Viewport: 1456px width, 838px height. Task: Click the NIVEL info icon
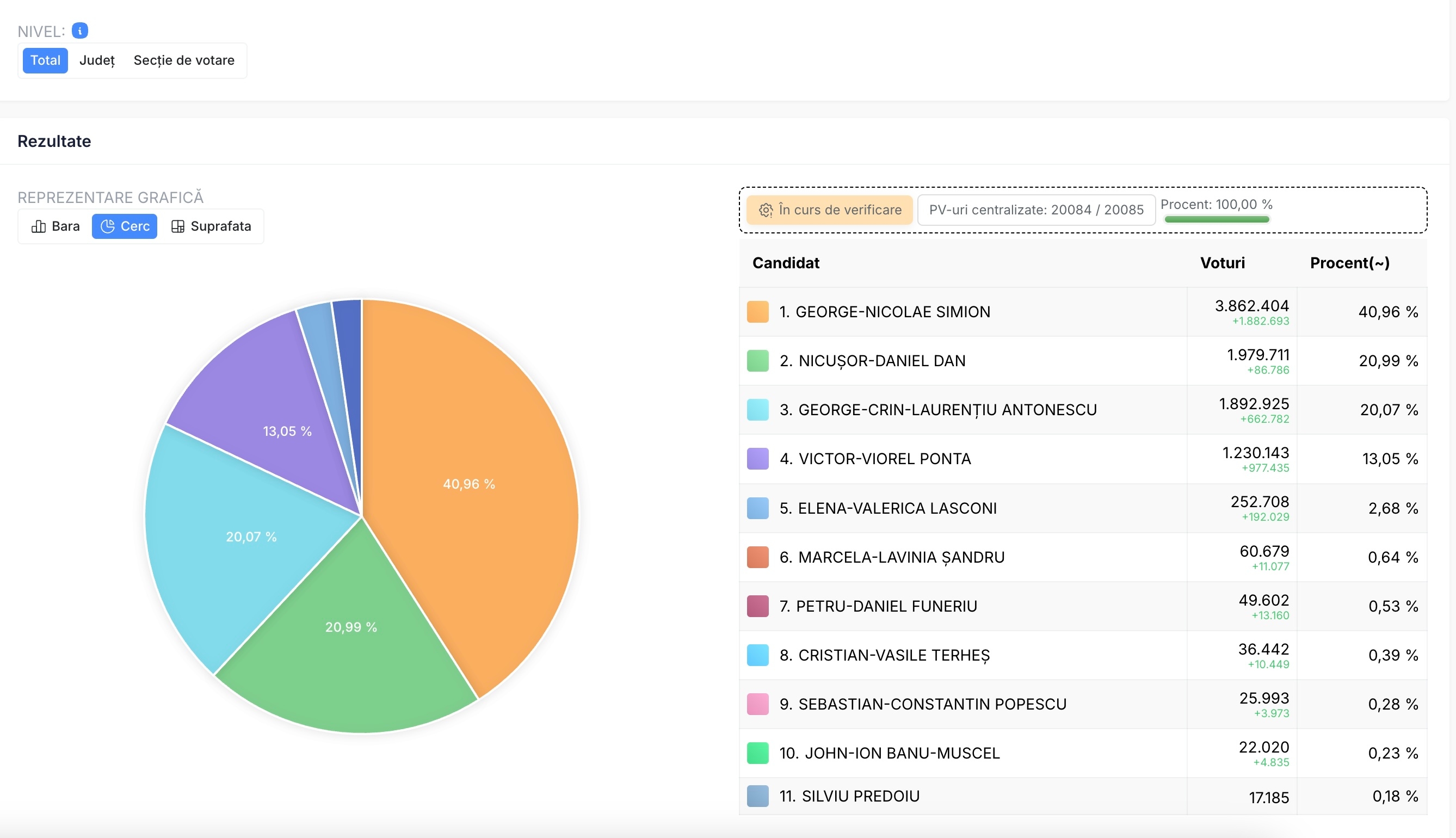tap(80, 30)
